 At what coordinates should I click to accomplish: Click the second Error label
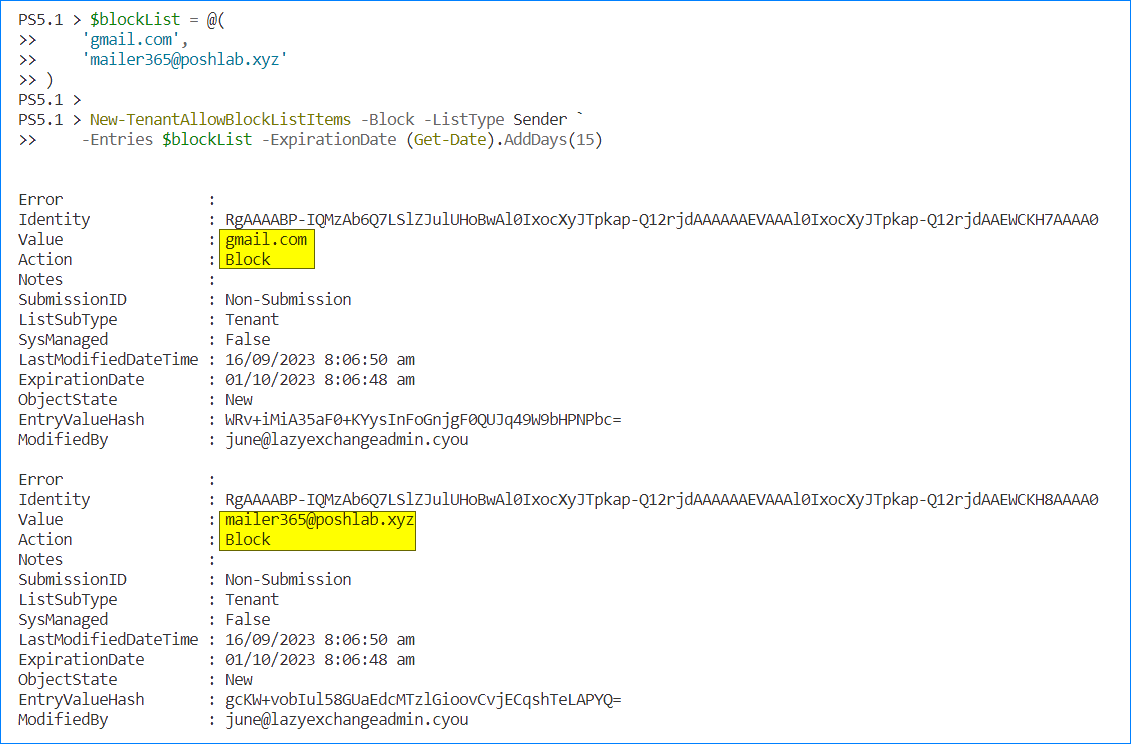click(x=40, y=479)
